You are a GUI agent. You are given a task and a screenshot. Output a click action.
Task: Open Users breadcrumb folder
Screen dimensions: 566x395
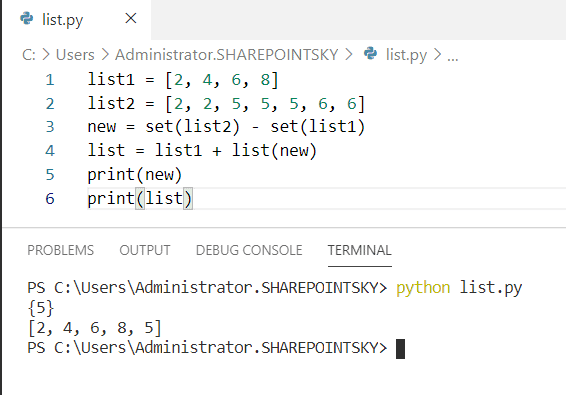tap(75, 55)
